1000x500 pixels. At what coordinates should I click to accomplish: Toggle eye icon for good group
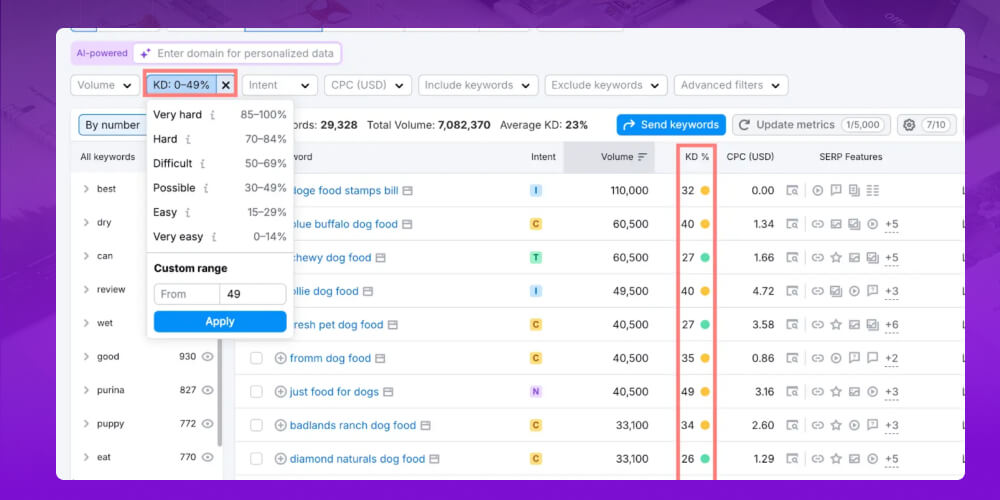207,357
